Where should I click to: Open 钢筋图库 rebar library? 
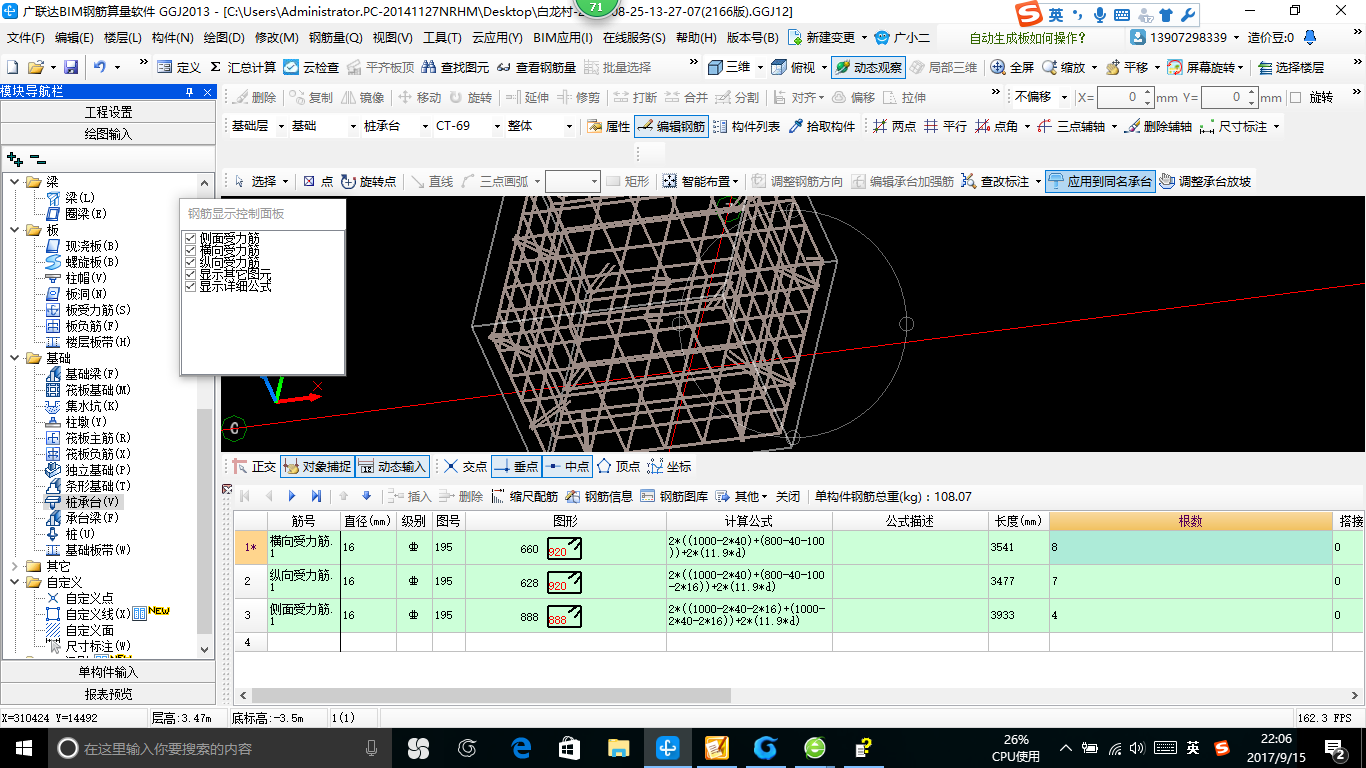[675, 497]
